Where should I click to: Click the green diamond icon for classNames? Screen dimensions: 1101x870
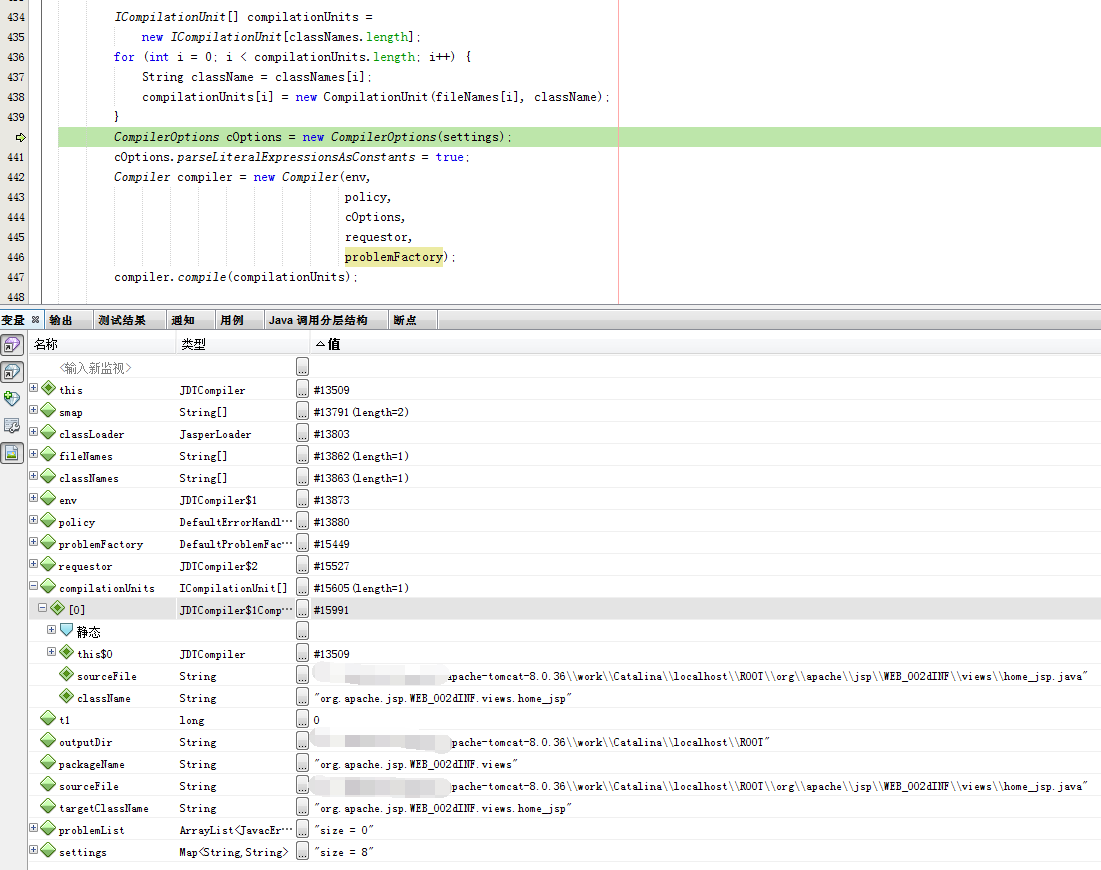tap(48, 476)
